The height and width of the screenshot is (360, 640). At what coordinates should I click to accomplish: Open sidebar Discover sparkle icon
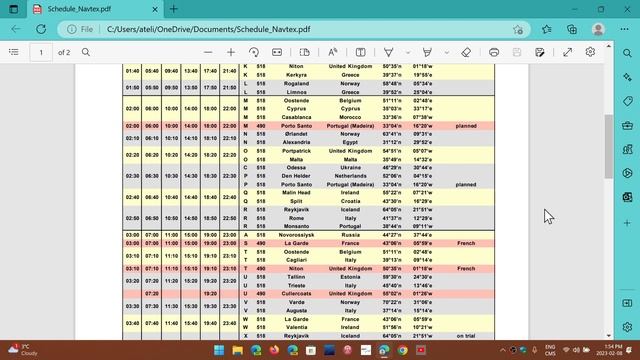(627, 77)
